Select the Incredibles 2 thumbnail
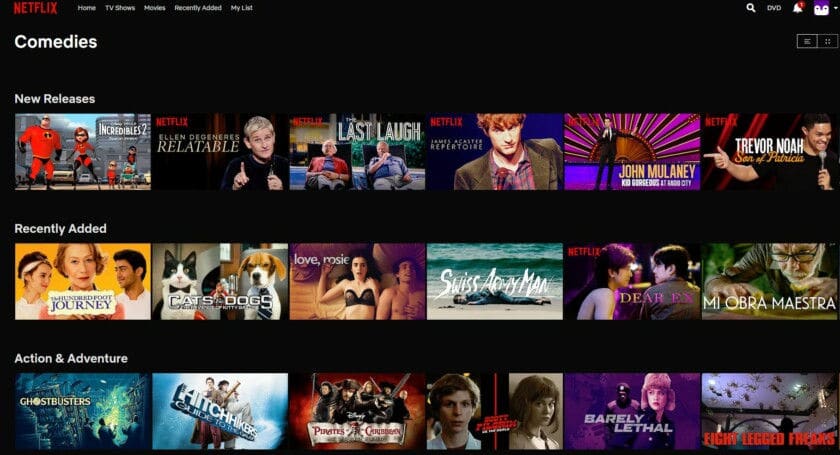 coord(83,152)
